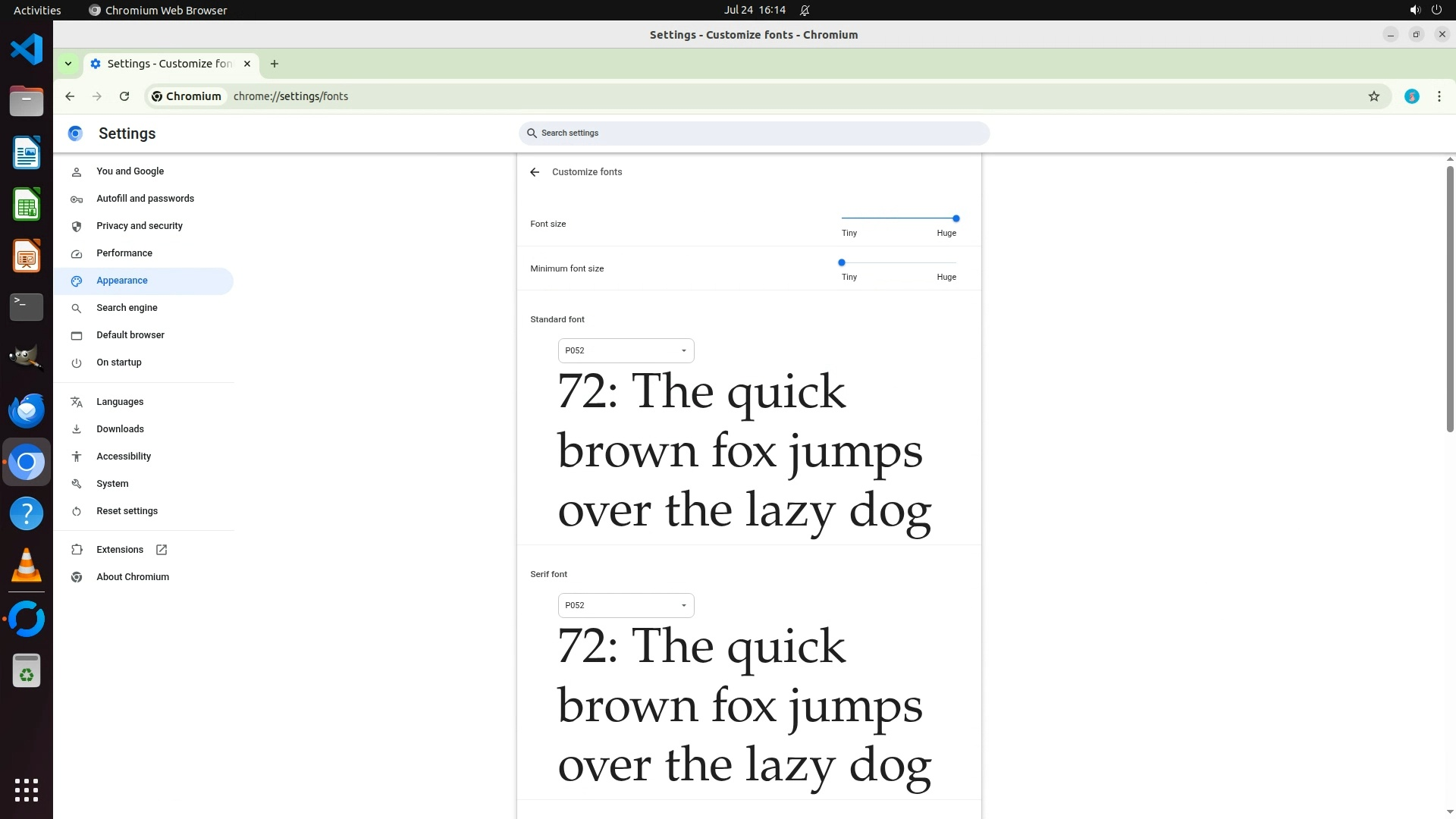Go to Search engine settings
This screenshot has width=1456, height=819.
(x=127, y=308)
